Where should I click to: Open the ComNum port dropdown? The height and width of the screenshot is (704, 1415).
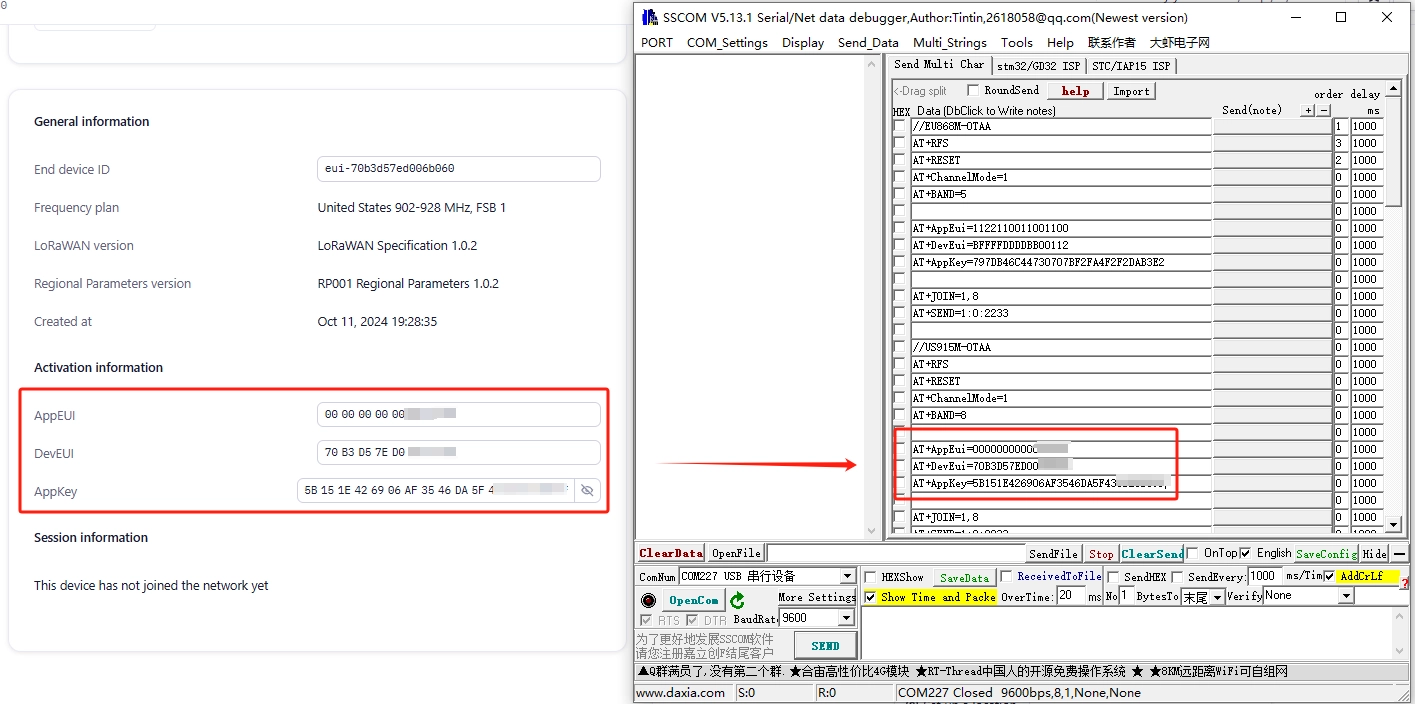(848, 577)
